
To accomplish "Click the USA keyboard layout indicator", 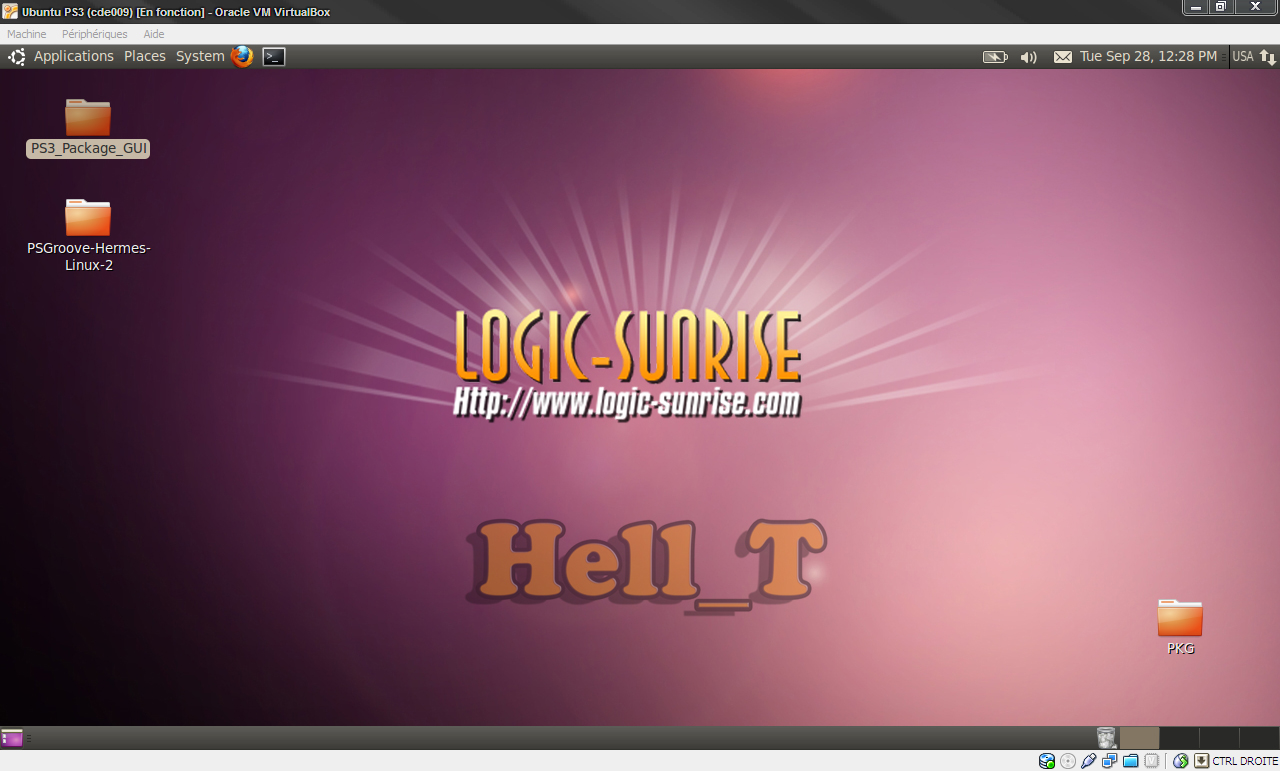I will 1243,56.
